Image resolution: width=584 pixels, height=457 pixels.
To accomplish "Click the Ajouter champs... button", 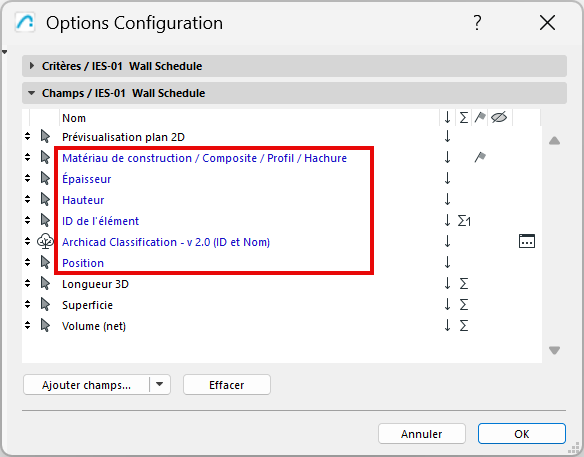I will pyautogui.click(x=86, y=384).
